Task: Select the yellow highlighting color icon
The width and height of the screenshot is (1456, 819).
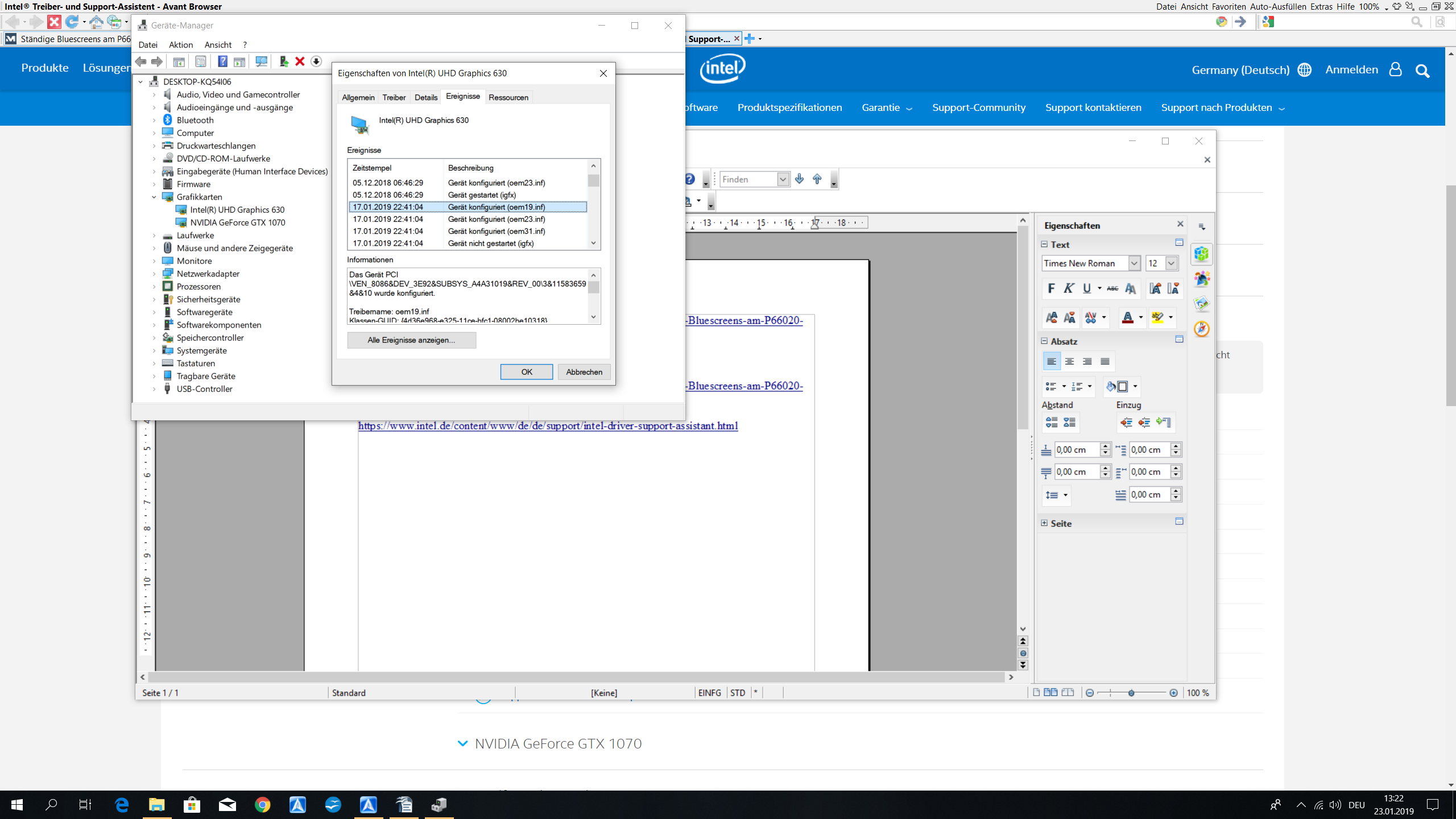Action: [1159, 317]
